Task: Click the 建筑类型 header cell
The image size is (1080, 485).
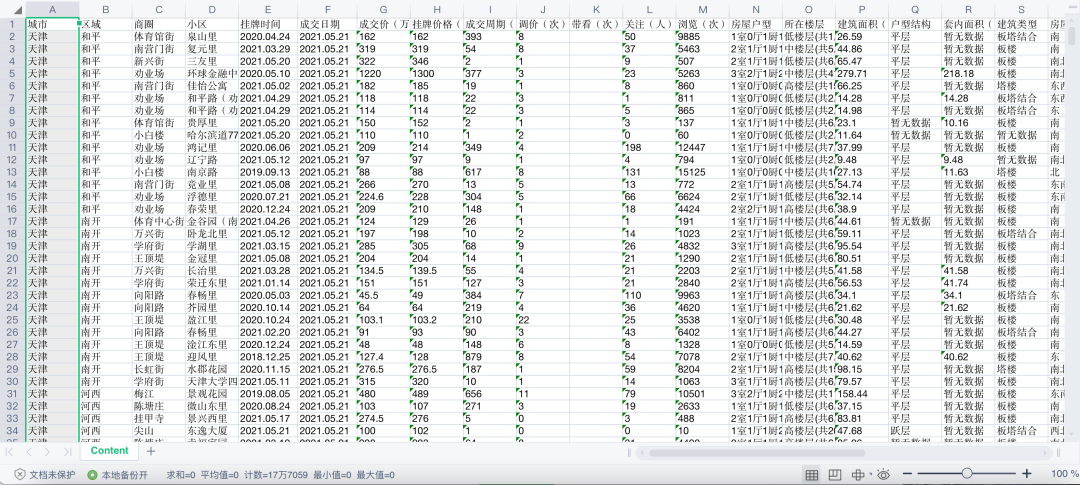Action: point(1021,24)
